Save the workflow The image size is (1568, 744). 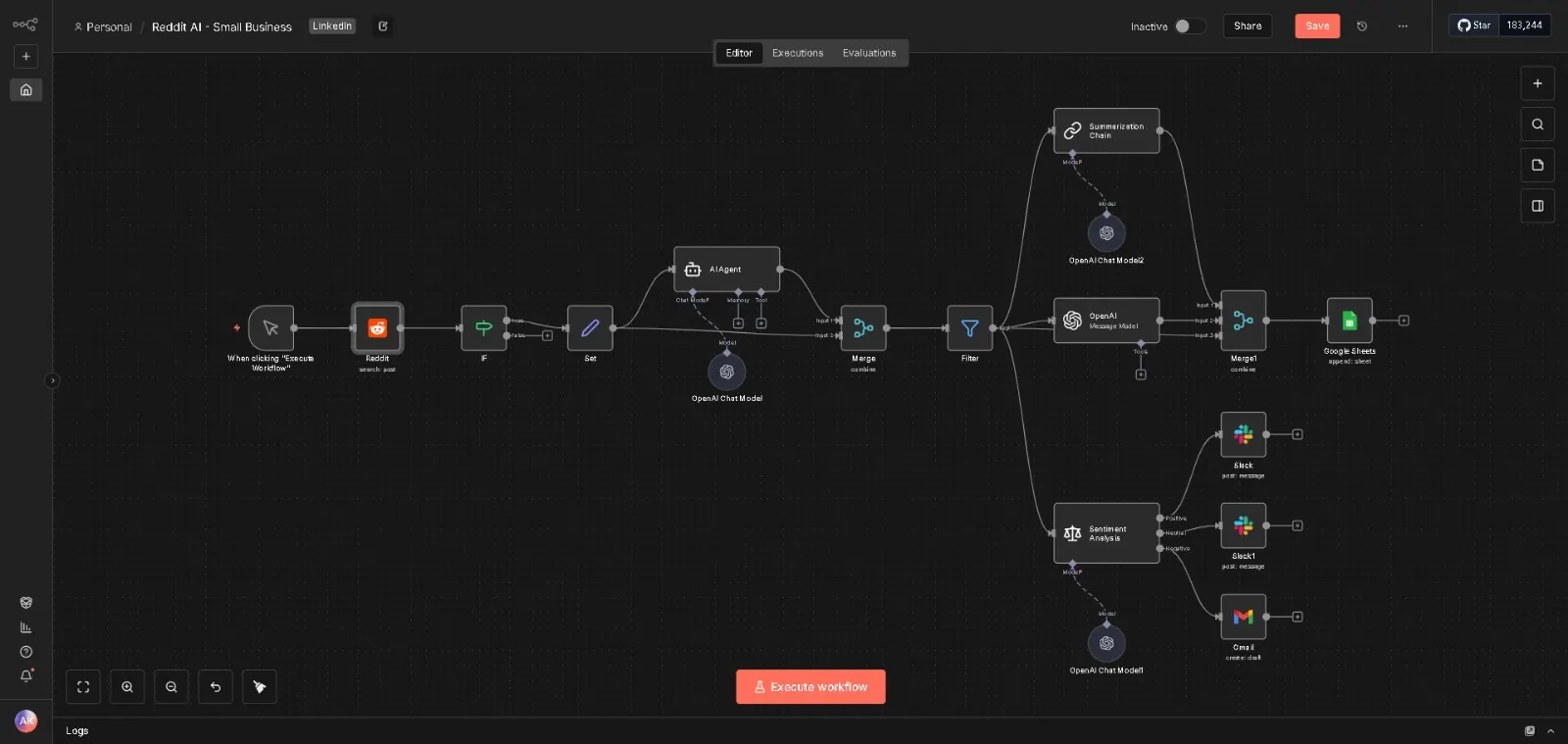pos(1317,26)
